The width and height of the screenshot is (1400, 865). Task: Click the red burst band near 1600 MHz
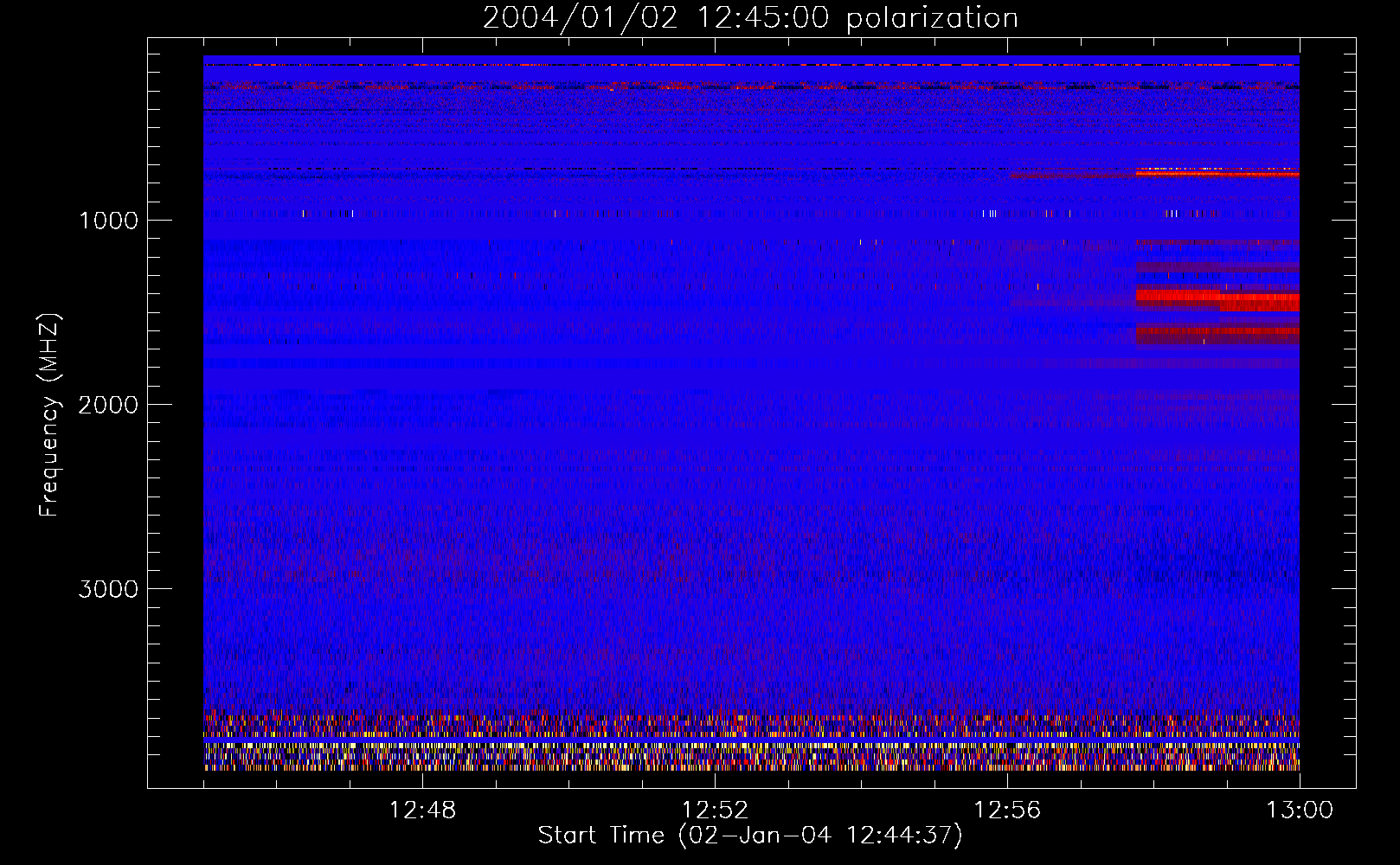1217,334
